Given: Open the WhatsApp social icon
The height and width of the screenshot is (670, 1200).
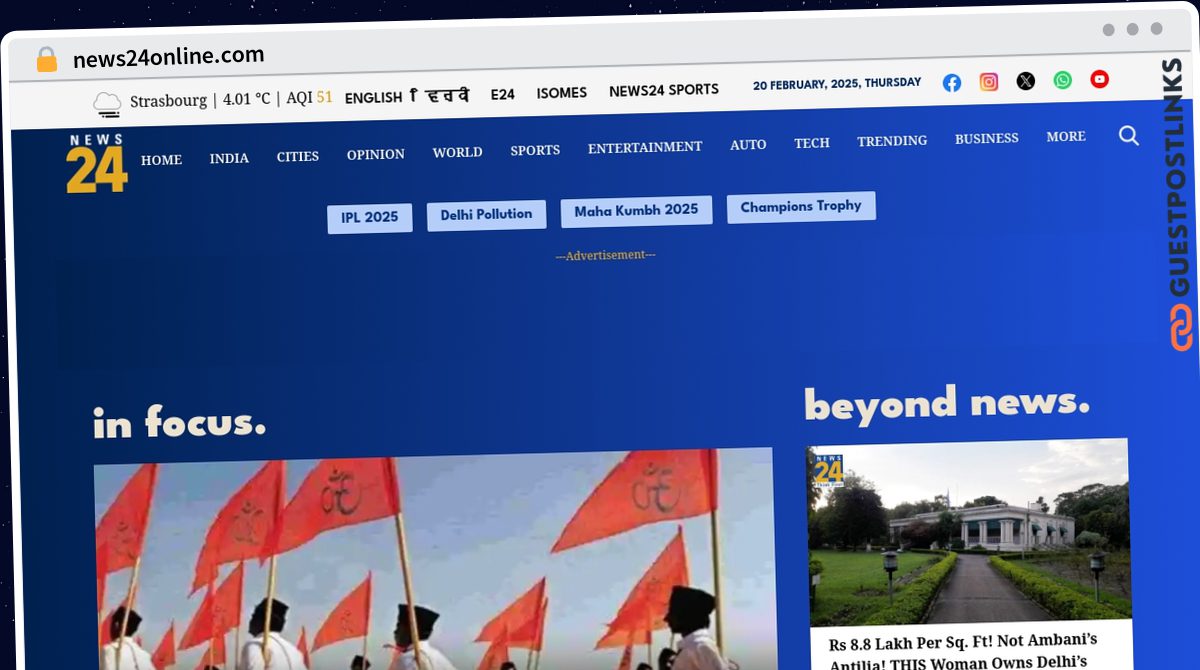Looking at the screenshot, I should pos(1063,80).
